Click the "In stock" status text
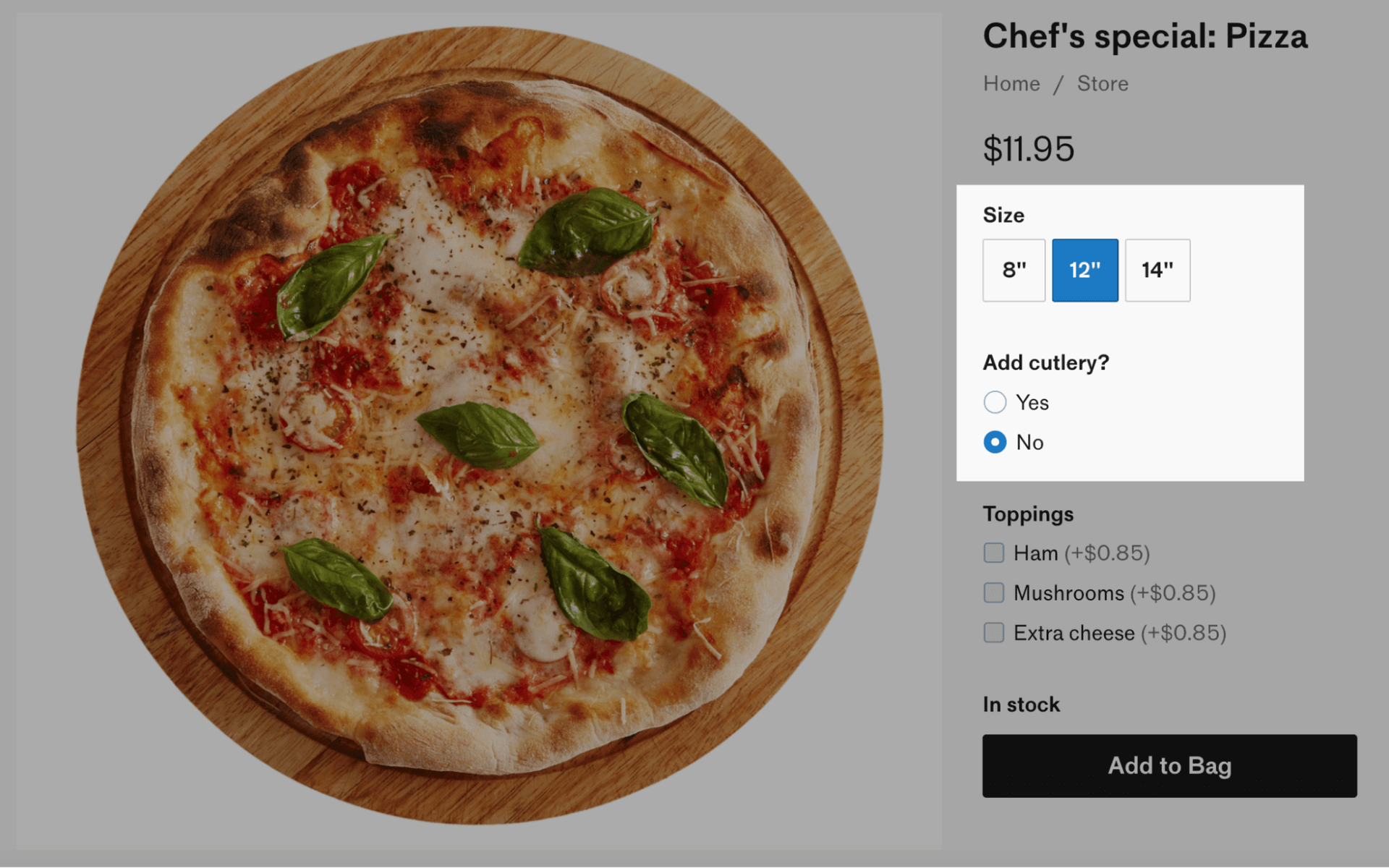Image resolution: width=1389 pixels, height=868 pixels. click(x=1021, y=705)
